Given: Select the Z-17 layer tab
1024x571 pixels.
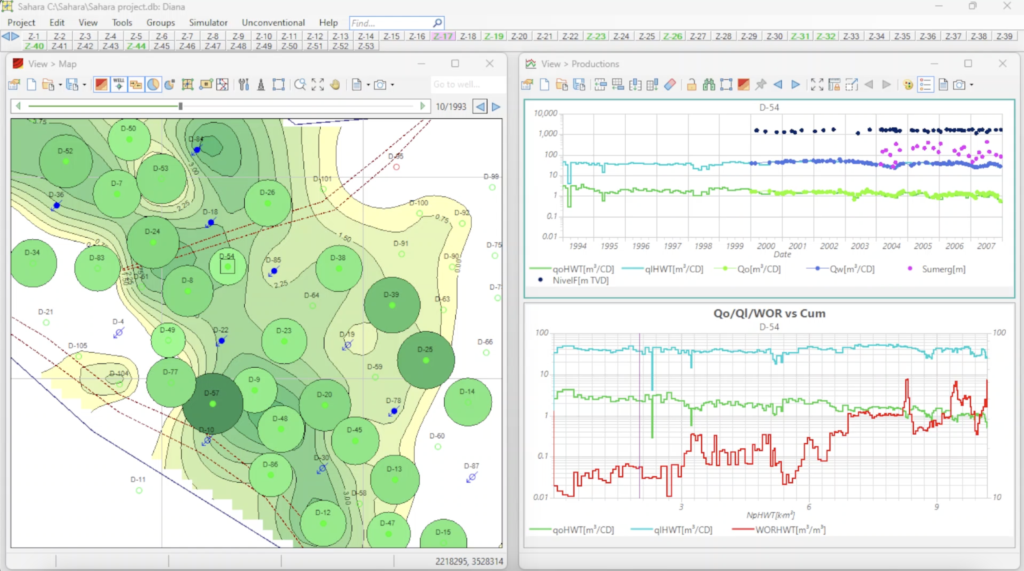Looking at the screenshot, I should coord(443,37).
